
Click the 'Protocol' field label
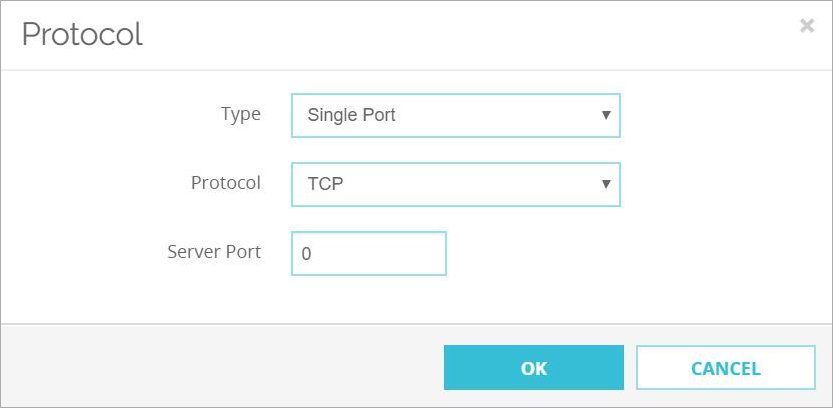click(x=226, y=183)
